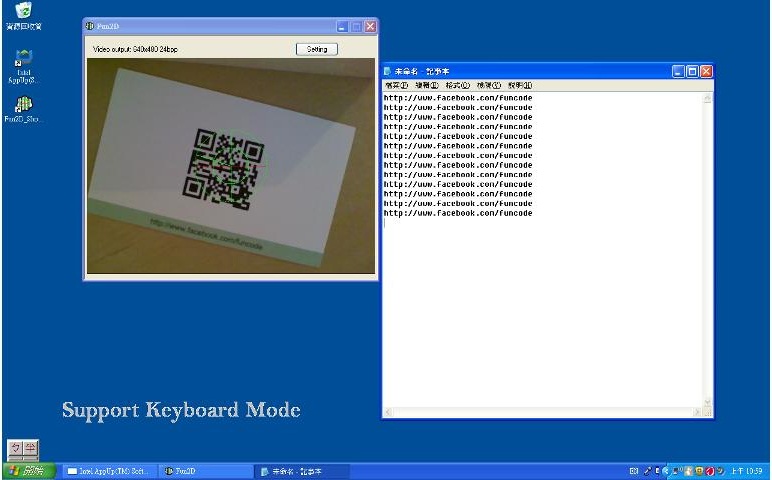Minimize the Fun2D window
The width and height of the screenshot is (772, 480).
tap(343, 27)
